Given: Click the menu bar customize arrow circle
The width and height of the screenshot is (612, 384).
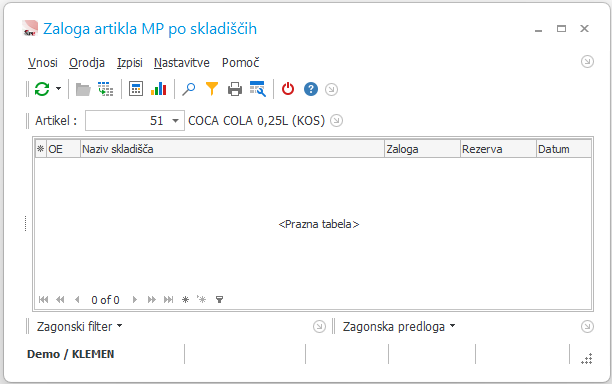Looking at the screenshot, I should [587, 62].
